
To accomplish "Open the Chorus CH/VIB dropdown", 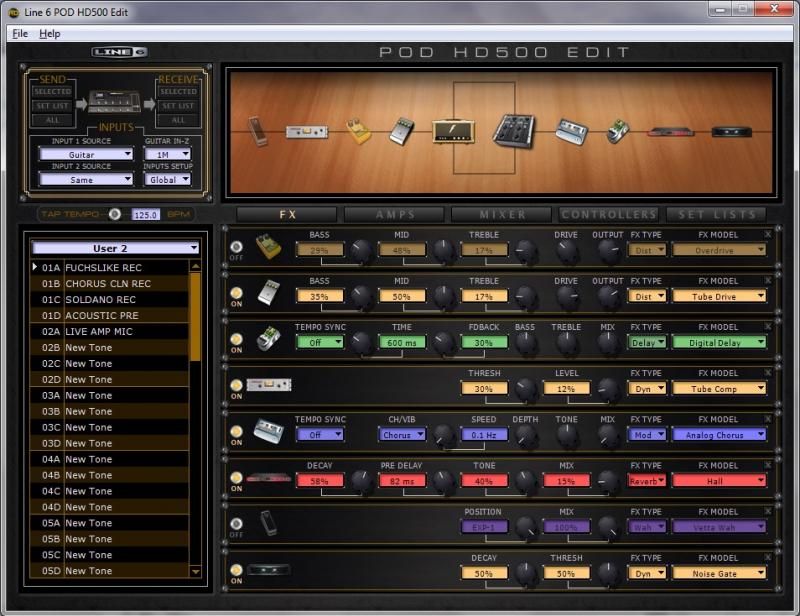I will coord(402,435).
